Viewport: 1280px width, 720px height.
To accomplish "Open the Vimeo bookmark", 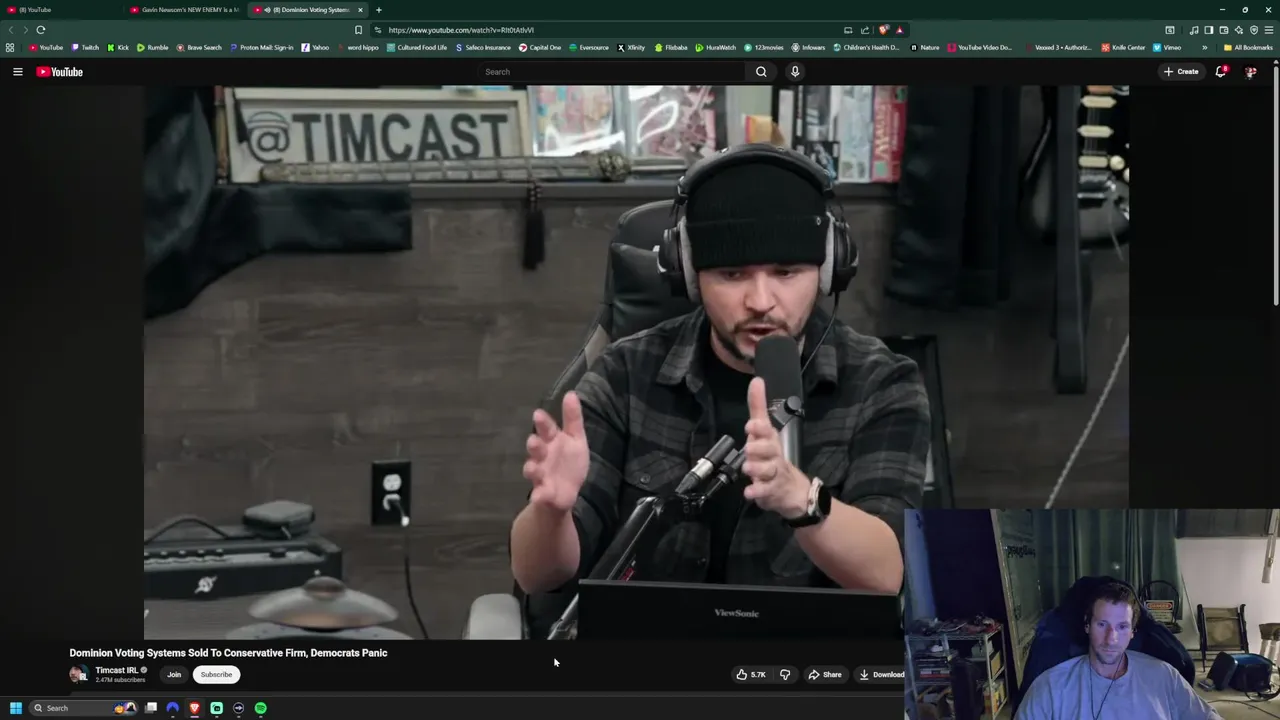I will click(1167, 47).
